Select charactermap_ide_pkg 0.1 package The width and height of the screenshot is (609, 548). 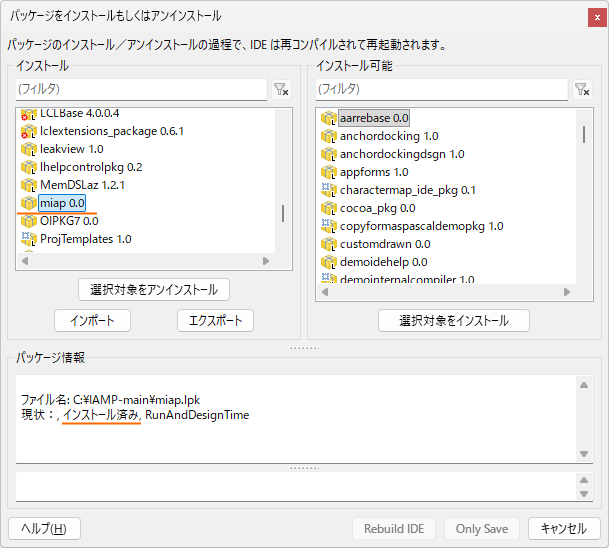pos(407,190)
